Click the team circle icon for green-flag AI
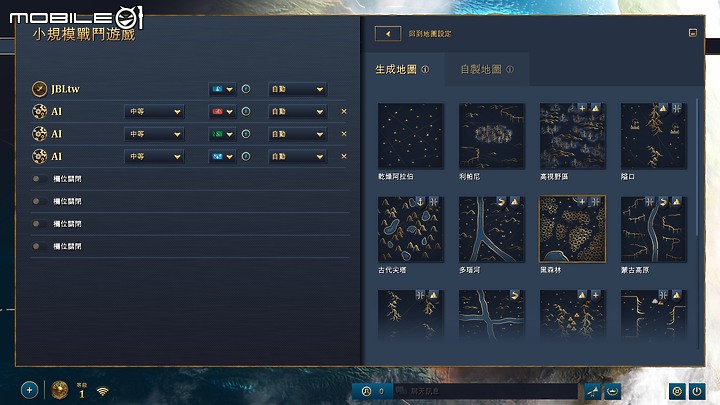Screen dimensions: 720x405 click(246, 134)
